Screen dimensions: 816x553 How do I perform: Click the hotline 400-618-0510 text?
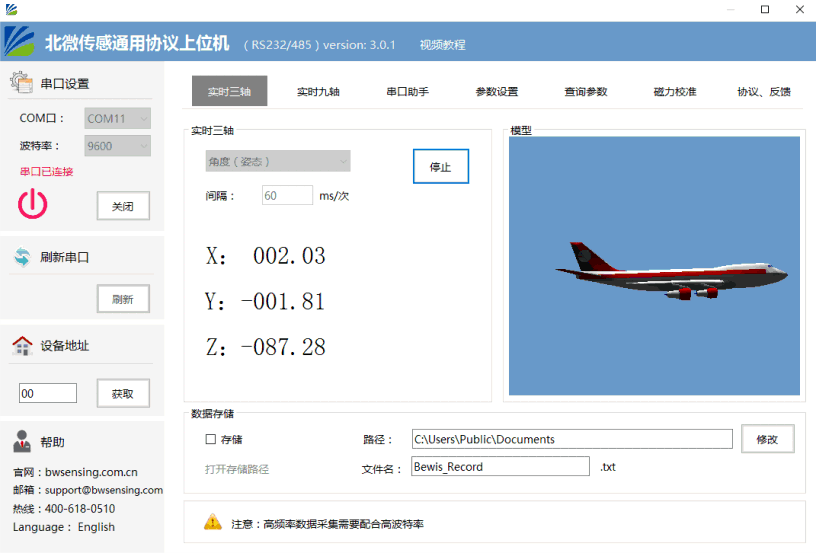80,508
